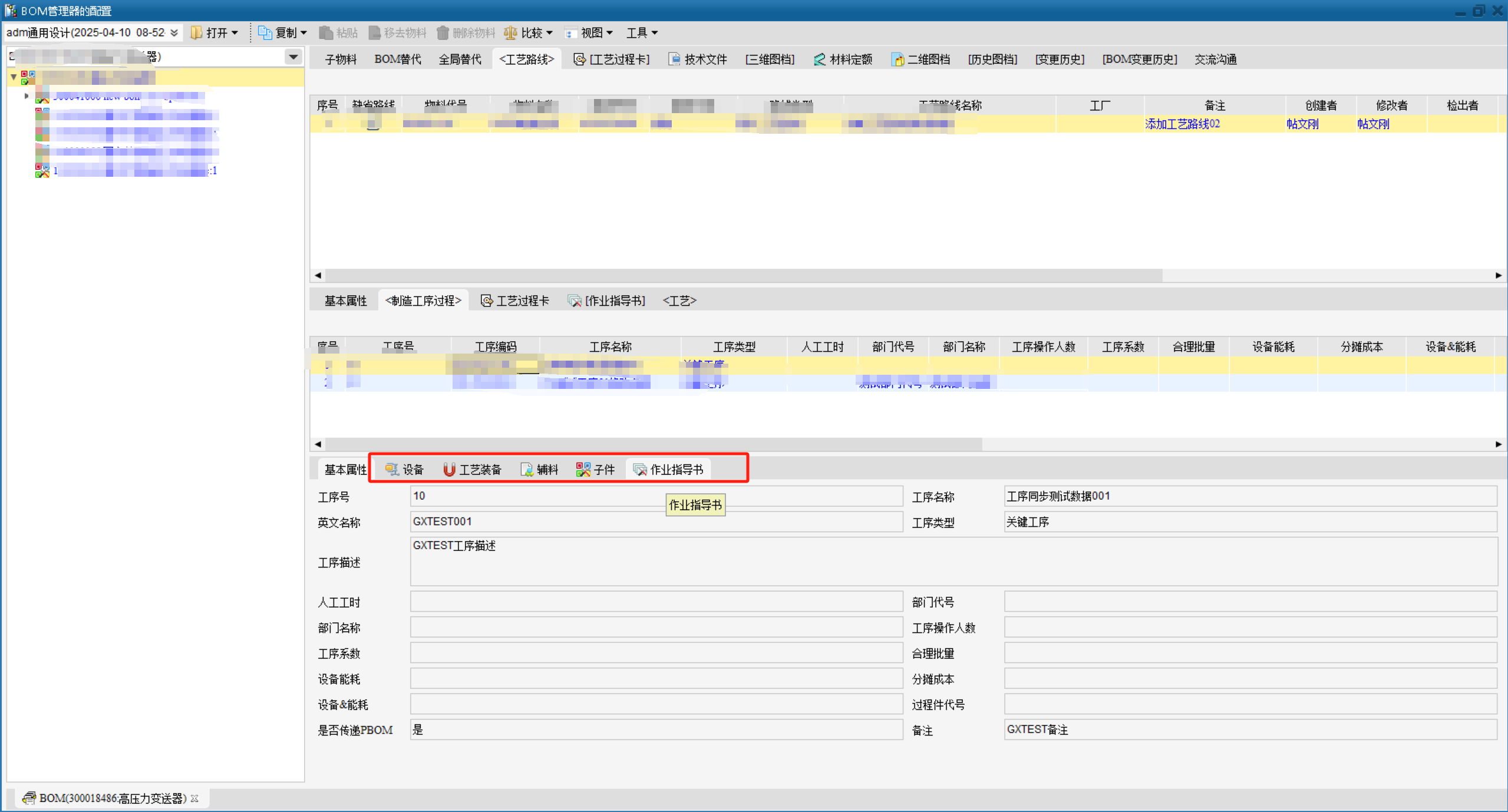
Task: Switch to the [变更历史] tab
Action: pyautogui.click(x=1059, y=59)
